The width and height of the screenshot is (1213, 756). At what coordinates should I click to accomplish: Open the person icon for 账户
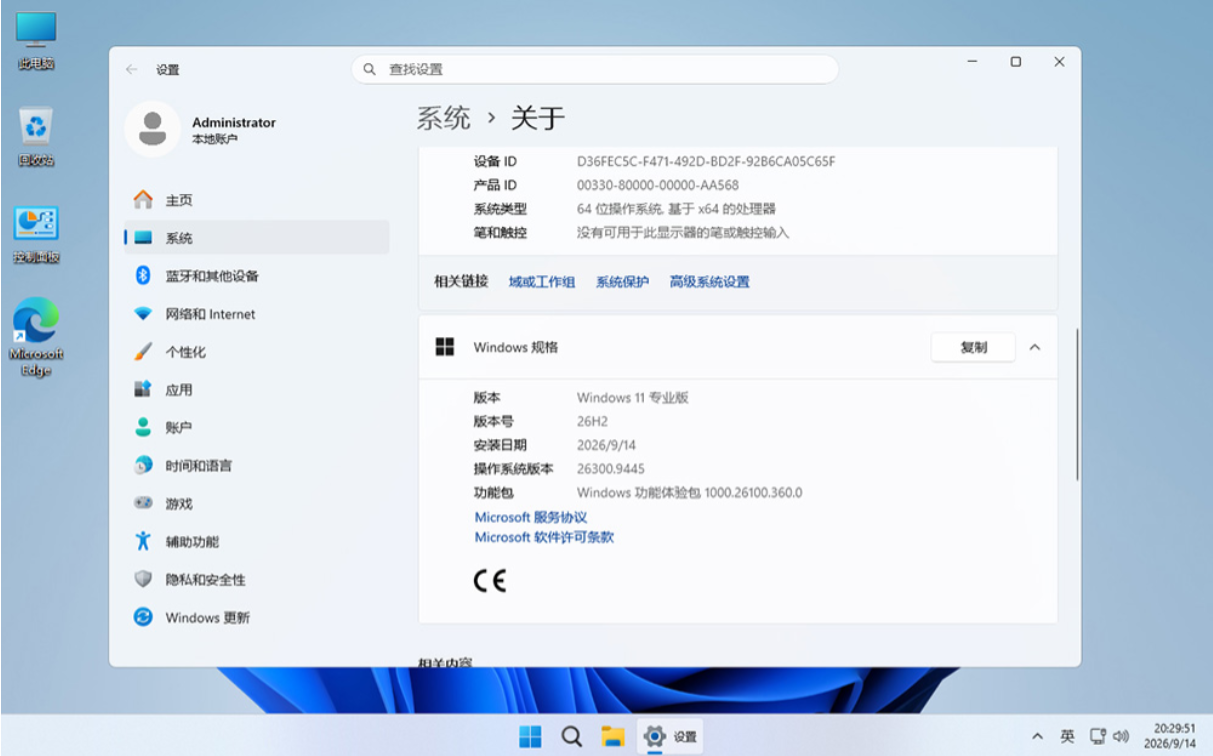point(143,427)
